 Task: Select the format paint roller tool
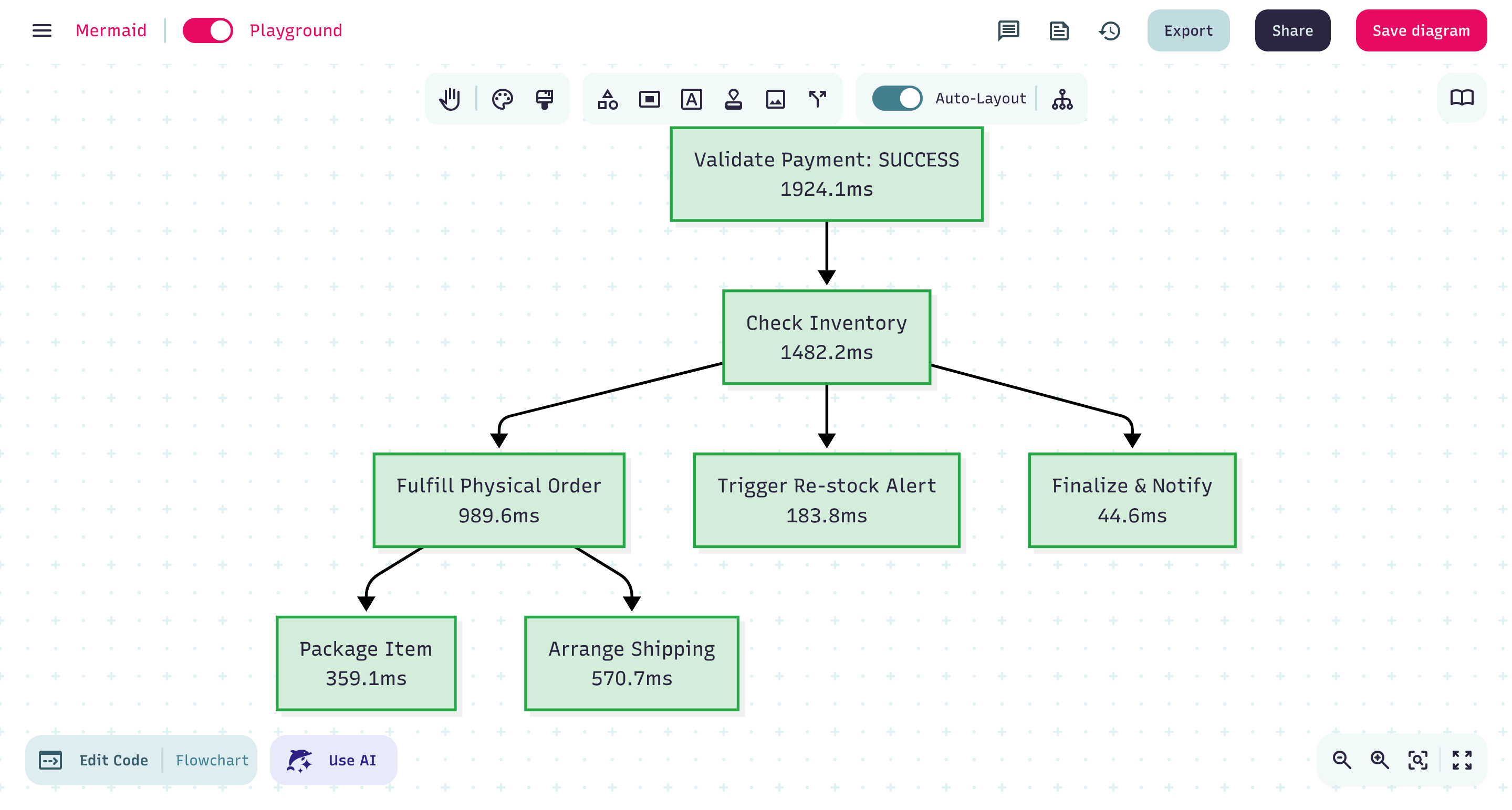tap(544, 99)
